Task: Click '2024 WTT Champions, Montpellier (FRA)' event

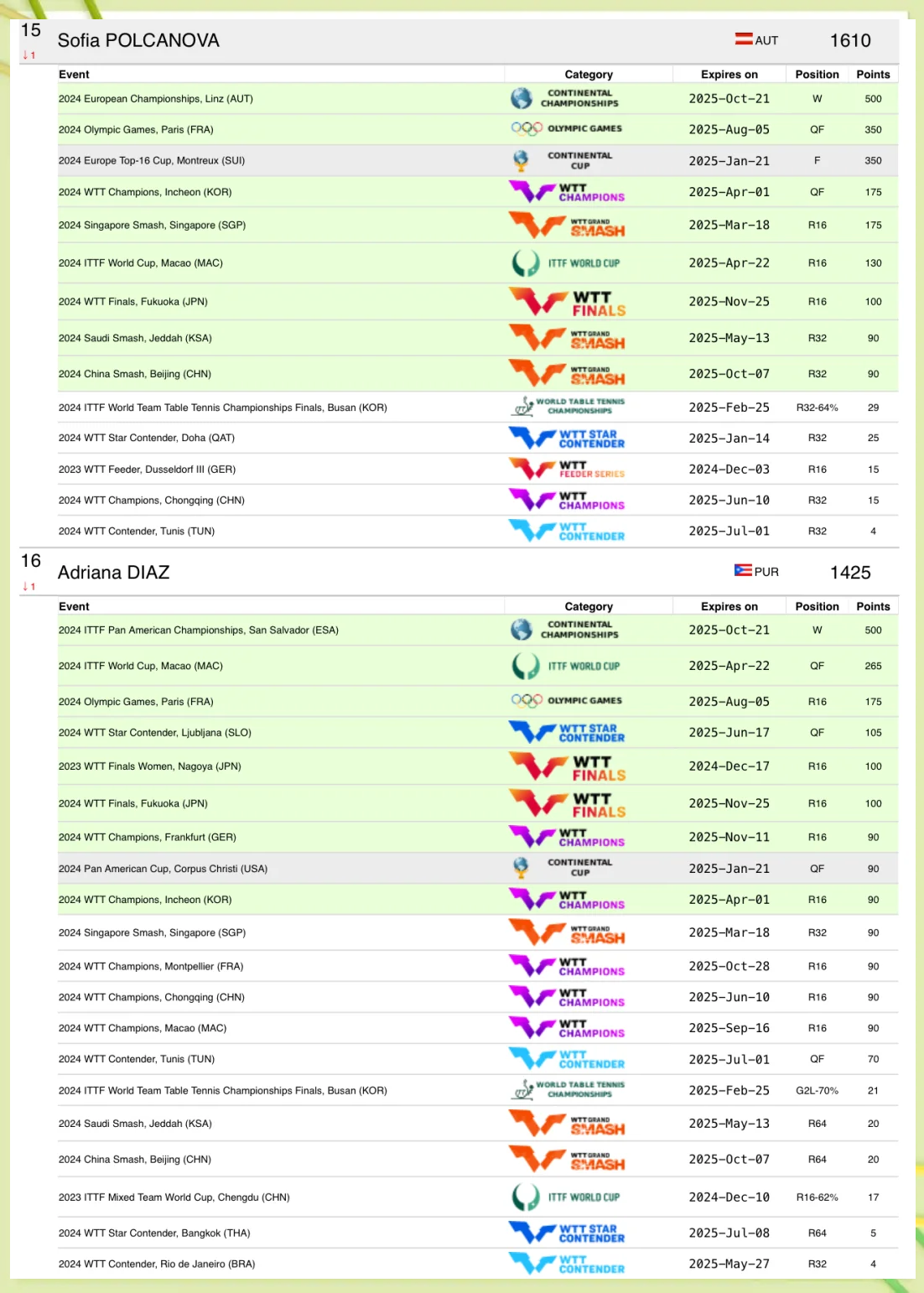Action: click(x=151, y=967)
